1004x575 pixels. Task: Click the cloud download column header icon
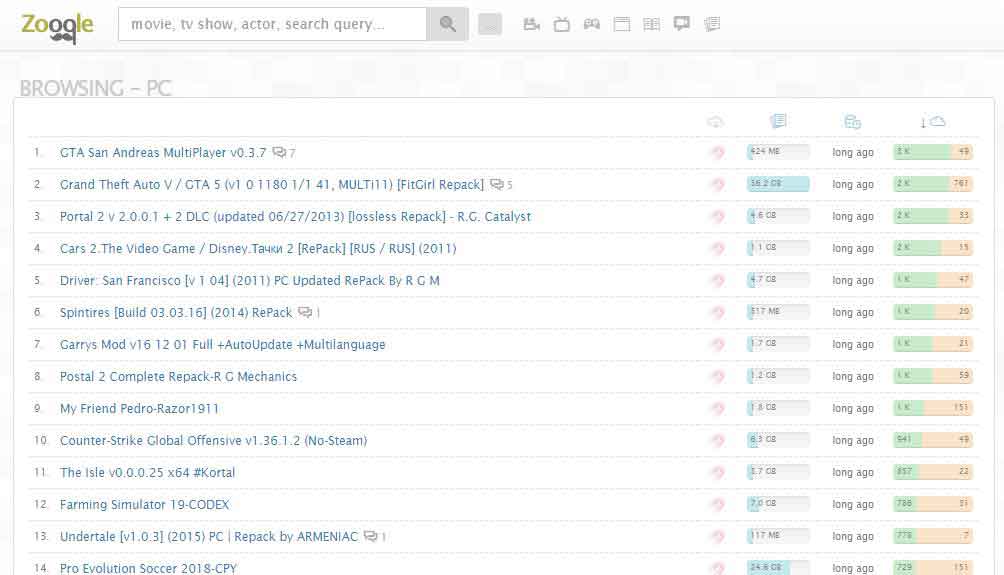[x=716, y=122]
